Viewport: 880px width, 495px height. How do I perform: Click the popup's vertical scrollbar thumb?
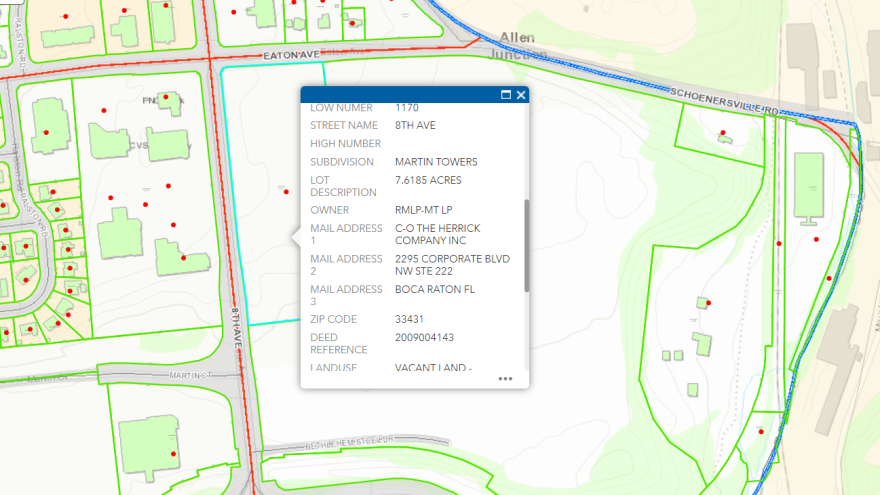(x=526, y=245)
